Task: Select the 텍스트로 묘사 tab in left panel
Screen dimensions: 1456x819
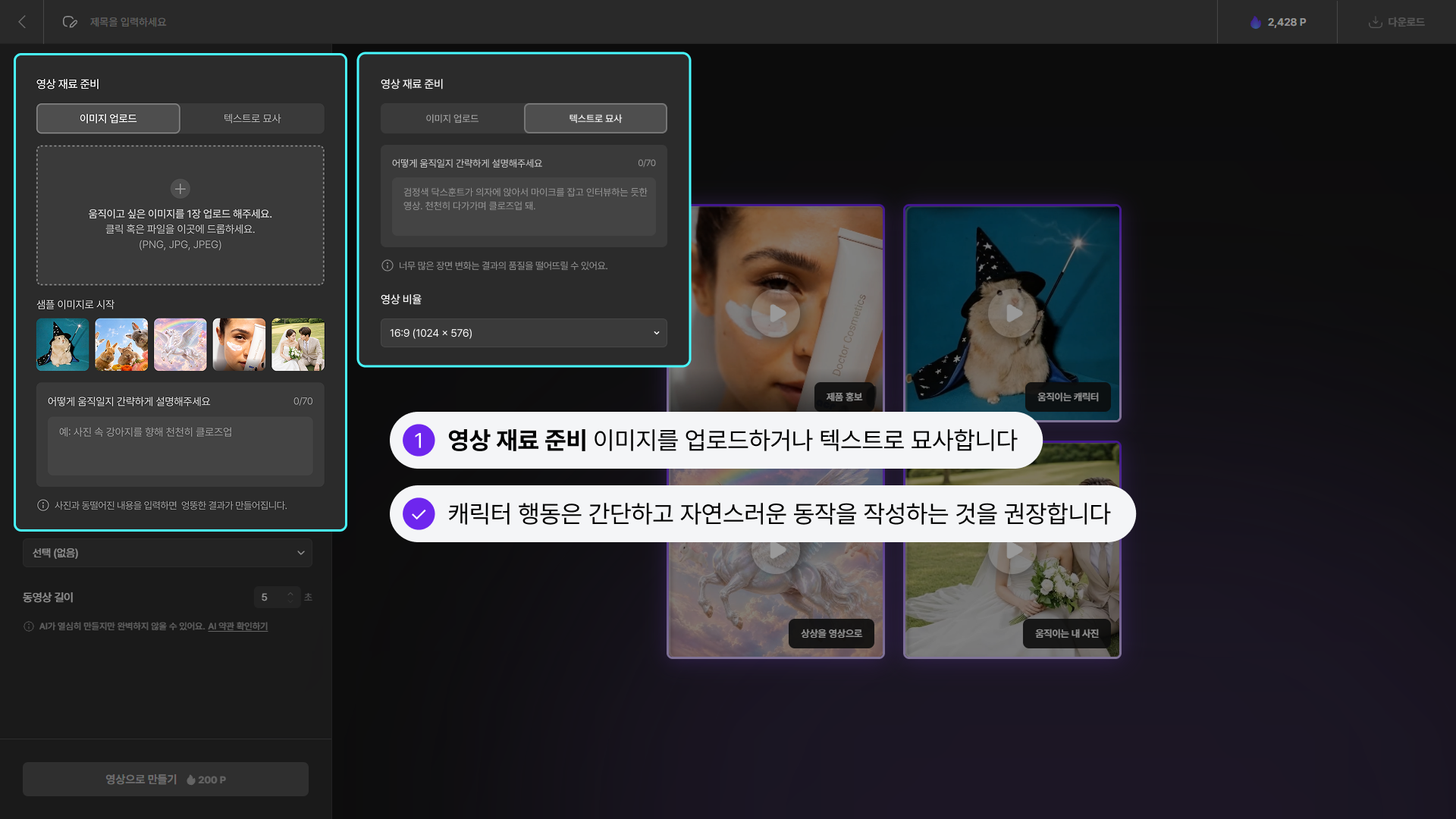Action: point(253,118)
